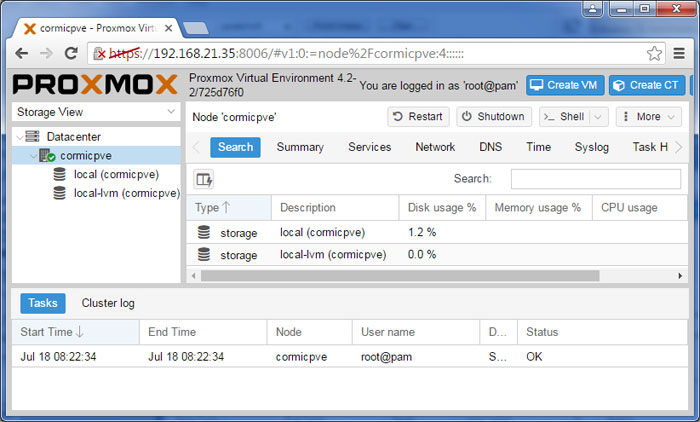This screenshot has height=422, width=700.
Task: Open the Shell dropdown arrow
Action: (598, 117)
